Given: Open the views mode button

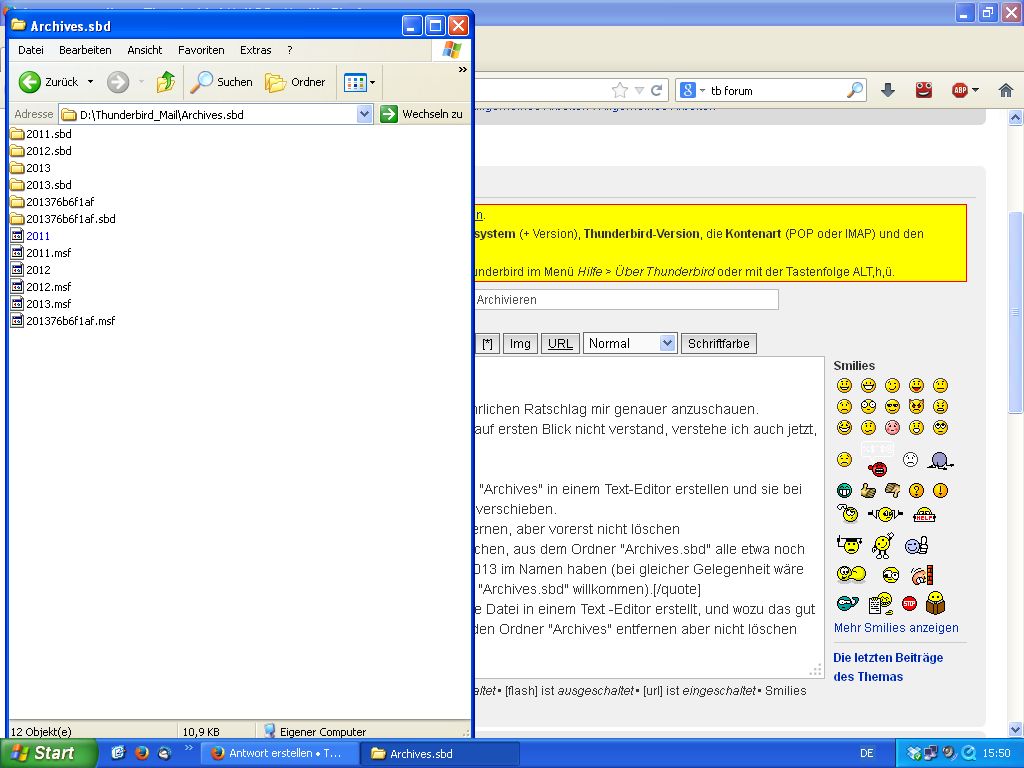Looking at the screenshot, I should (355, 83).
